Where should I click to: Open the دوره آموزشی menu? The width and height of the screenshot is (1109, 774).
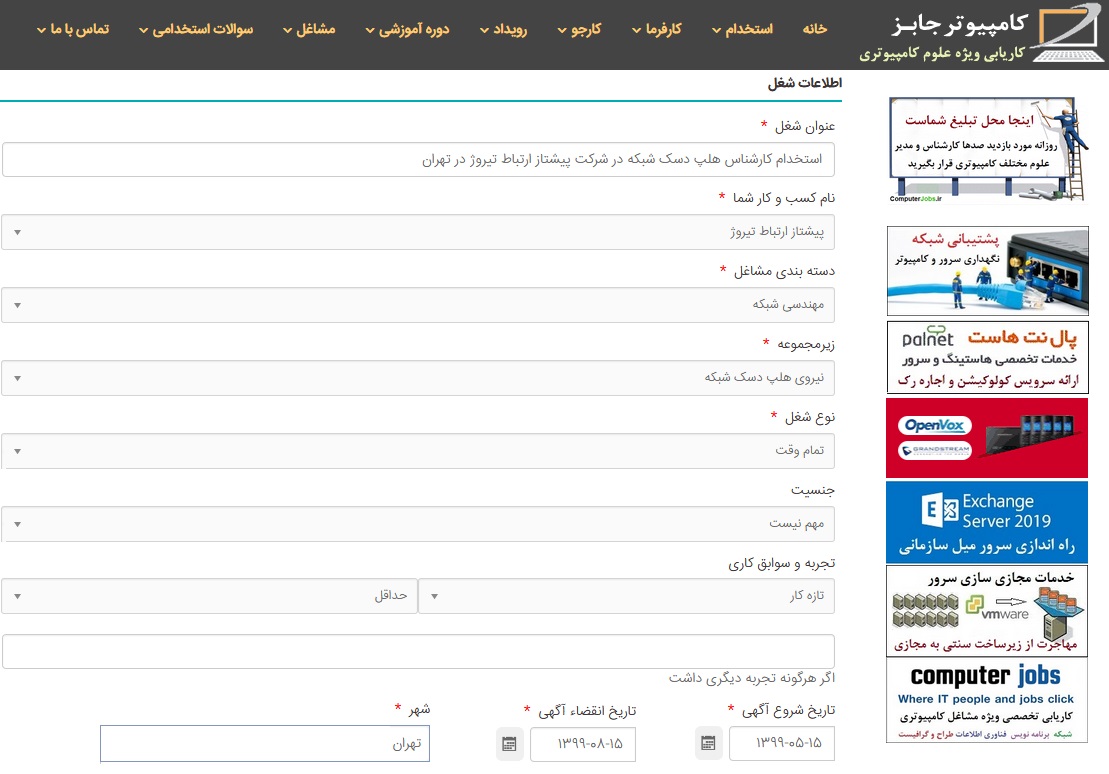(x=407, y=29)
